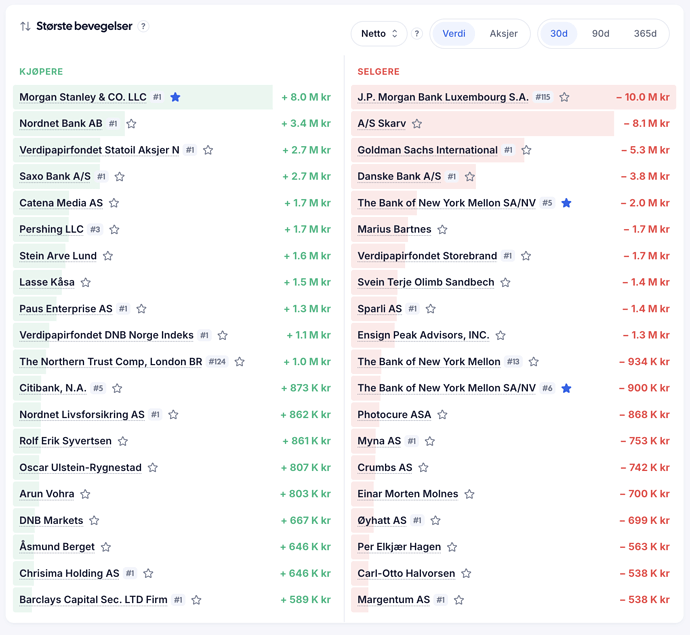Open Crumbs AS shareholder page

click(x=385, y=467)
